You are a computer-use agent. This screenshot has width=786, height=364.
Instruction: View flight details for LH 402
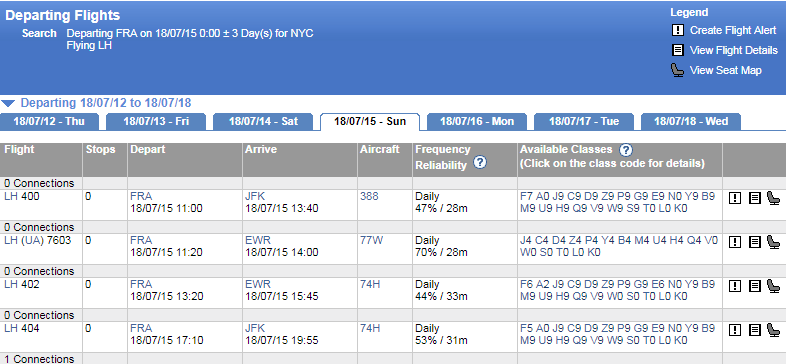tap(754, 286)
